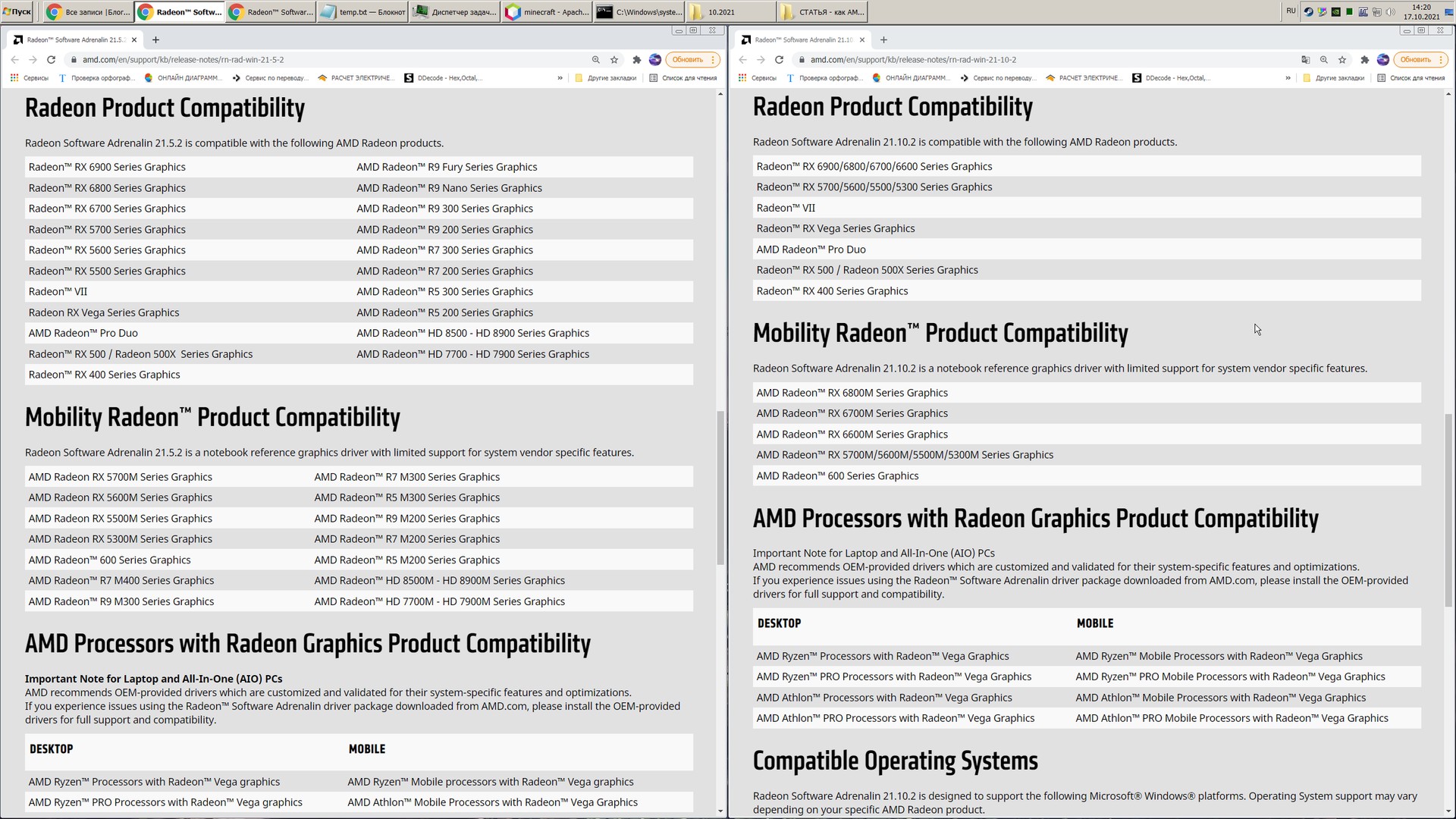
Task: Expand hidden bookmarks chevron in left window
Action: point(560,78)
